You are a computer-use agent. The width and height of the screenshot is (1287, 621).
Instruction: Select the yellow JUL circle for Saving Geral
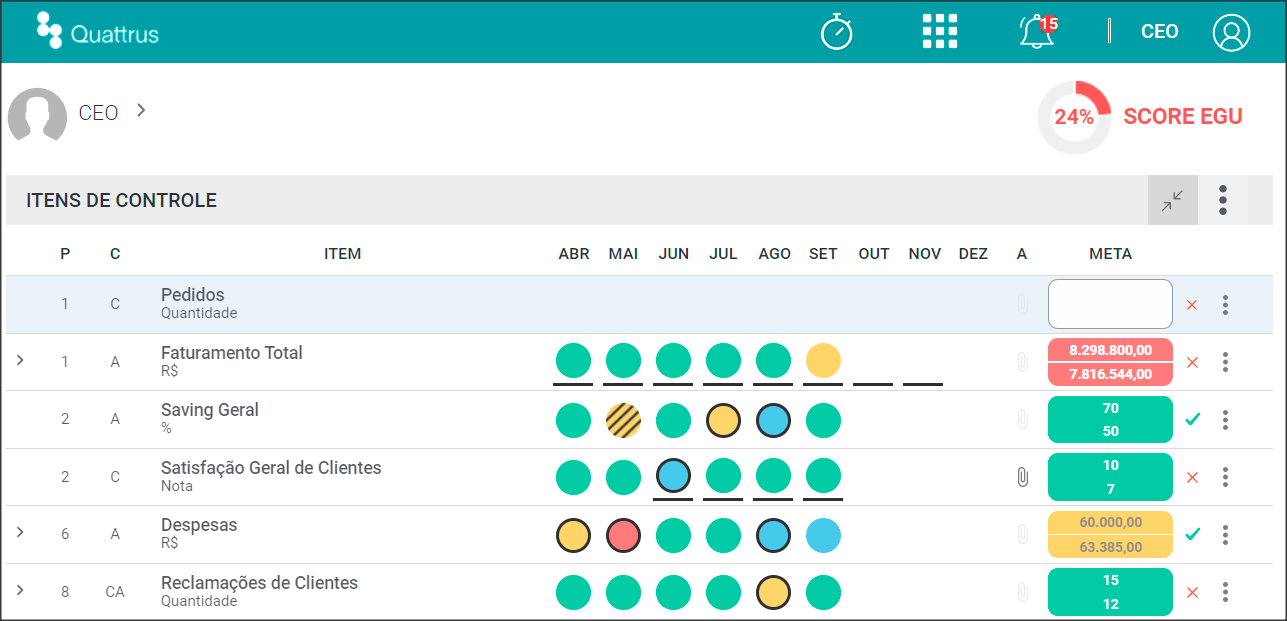click(723, 420)
